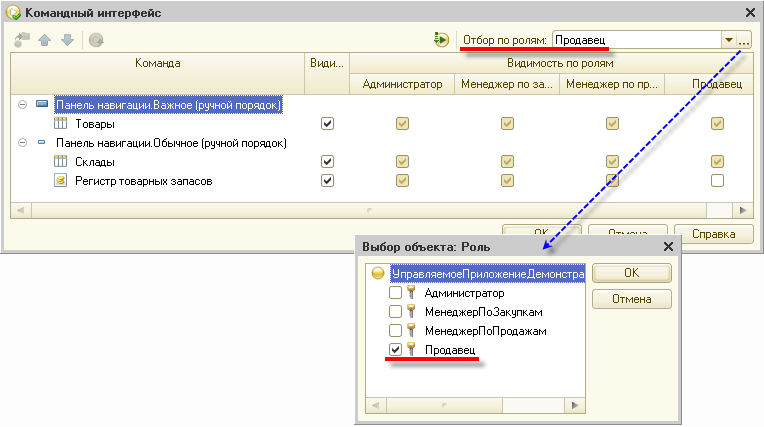764x427 pixels.
Task: Click command table scrollbar left arrow
Action: (20, 210)
